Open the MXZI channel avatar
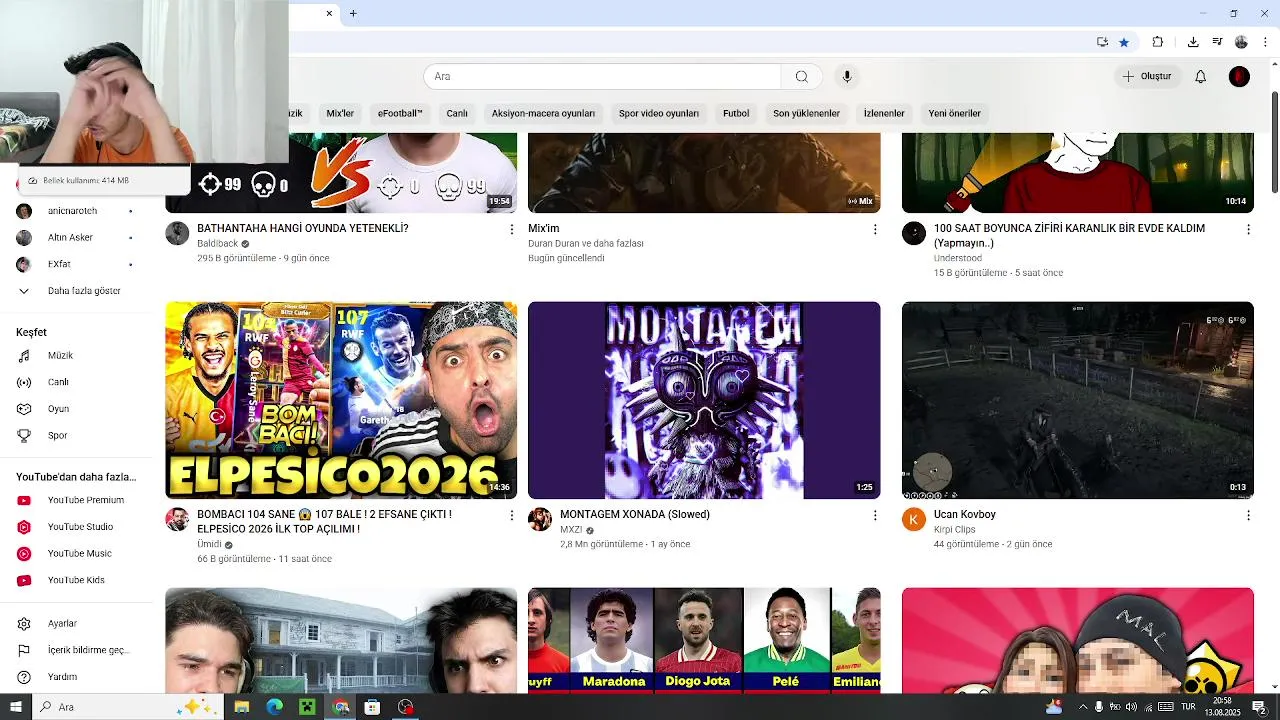This screenshot has height=720, width=1280. click(540, 519)
